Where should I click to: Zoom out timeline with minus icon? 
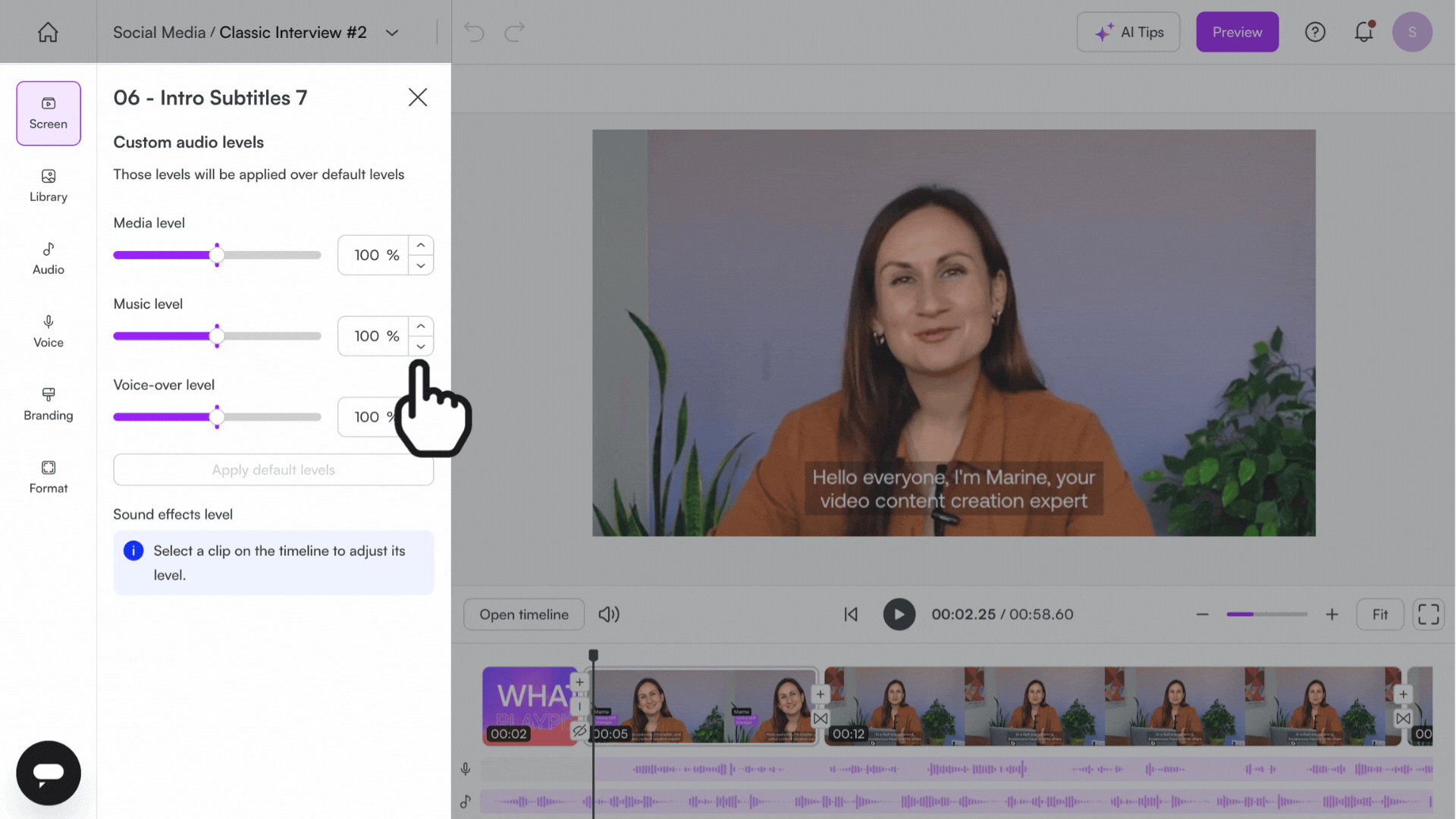click(x=1202, y=614)
